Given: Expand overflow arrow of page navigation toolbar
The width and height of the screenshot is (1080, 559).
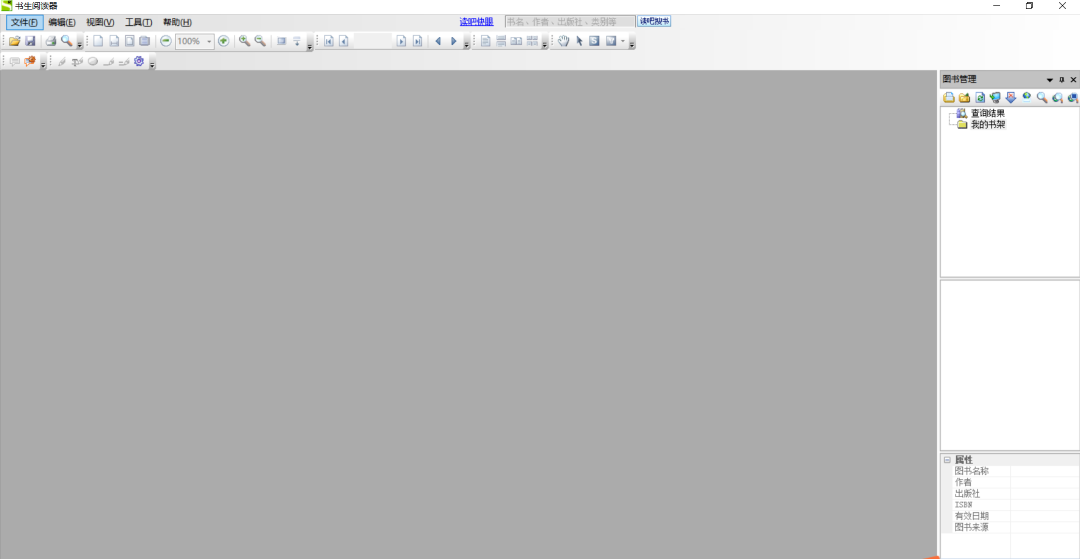Looking at the screenshot, I should 466,45.
